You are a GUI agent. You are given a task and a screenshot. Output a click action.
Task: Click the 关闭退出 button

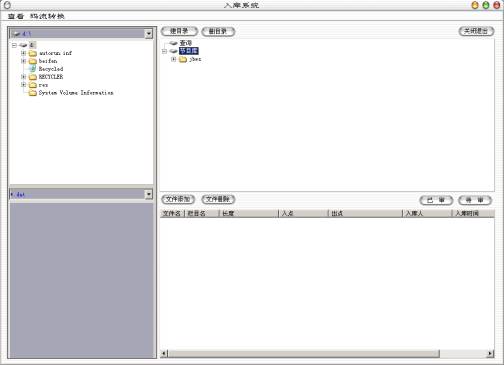pos(476,31)
